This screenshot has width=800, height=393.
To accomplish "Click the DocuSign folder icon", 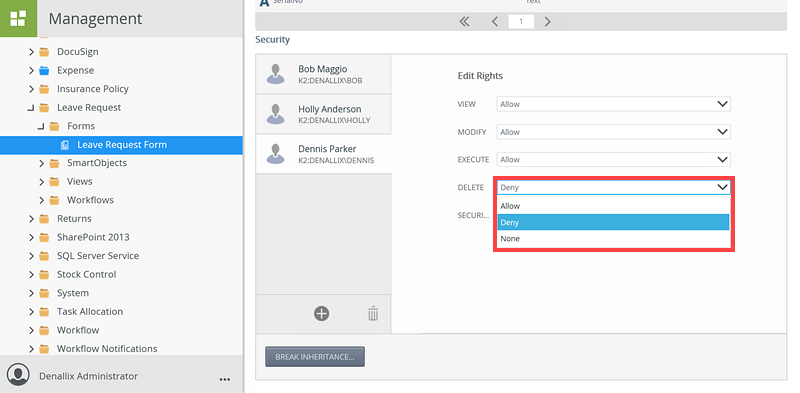I will [44, 52].
